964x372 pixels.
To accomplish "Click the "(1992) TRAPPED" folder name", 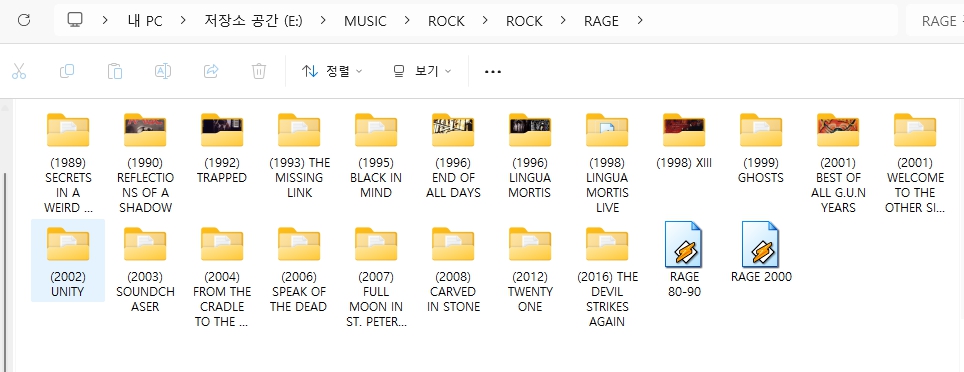I will pos(222,170).
